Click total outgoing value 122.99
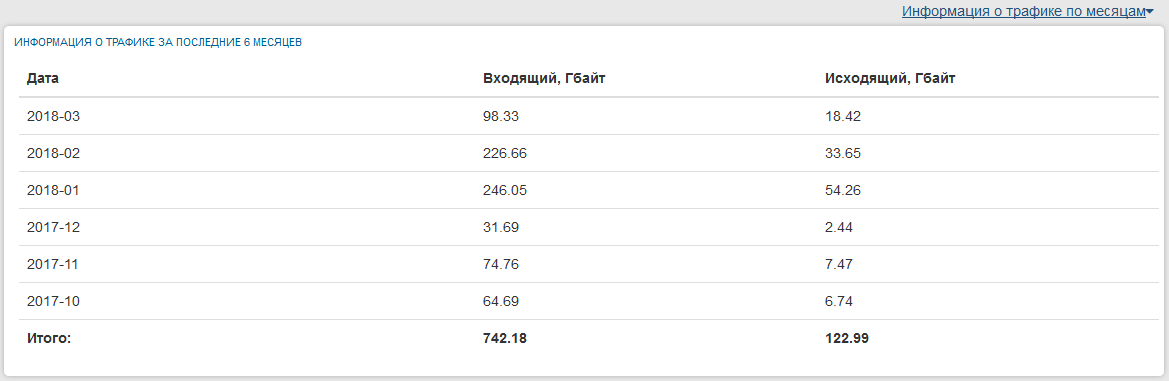1169x381 pixels. click(848, 339)
